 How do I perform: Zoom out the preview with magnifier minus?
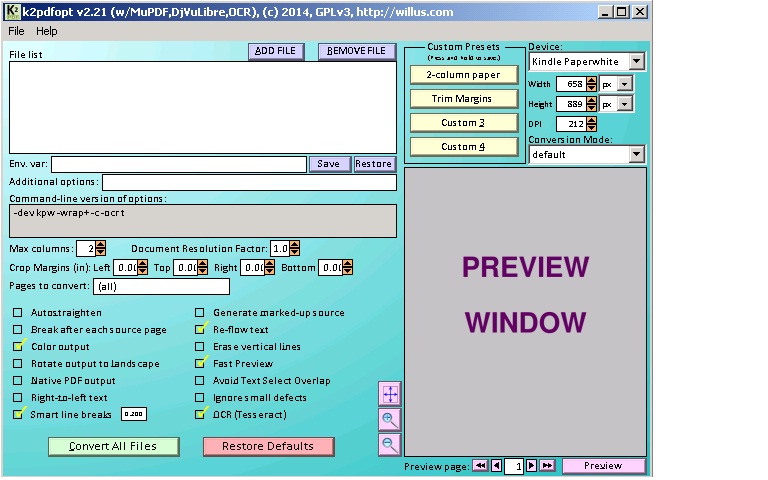(x=390, y=445)
